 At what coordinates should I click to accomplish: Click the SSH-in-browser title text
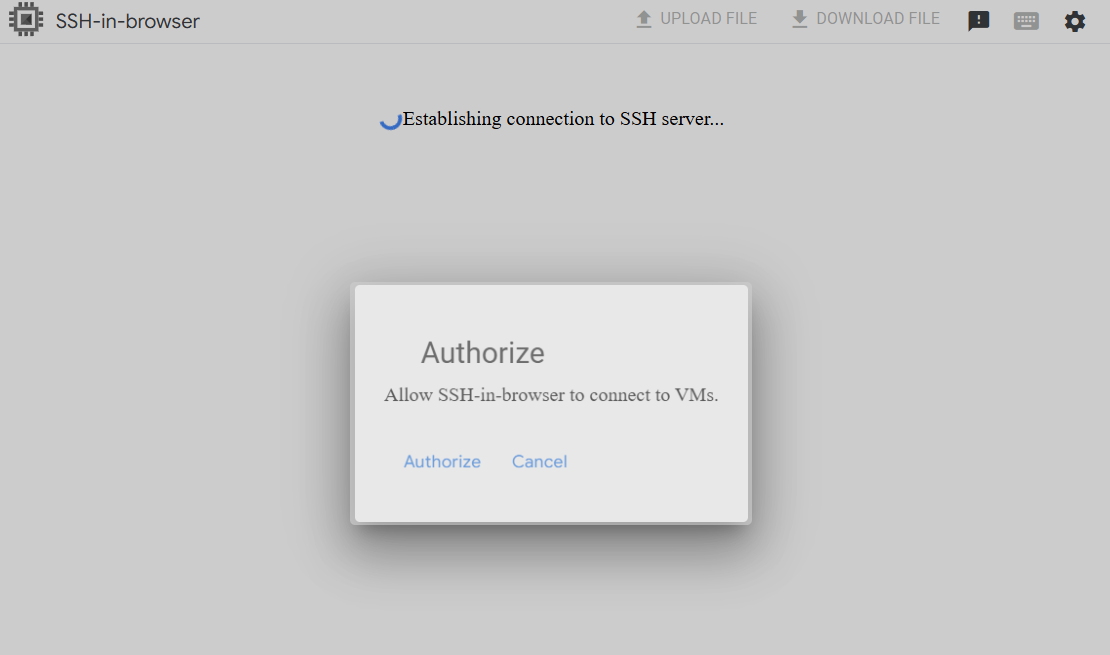[128, 21]
